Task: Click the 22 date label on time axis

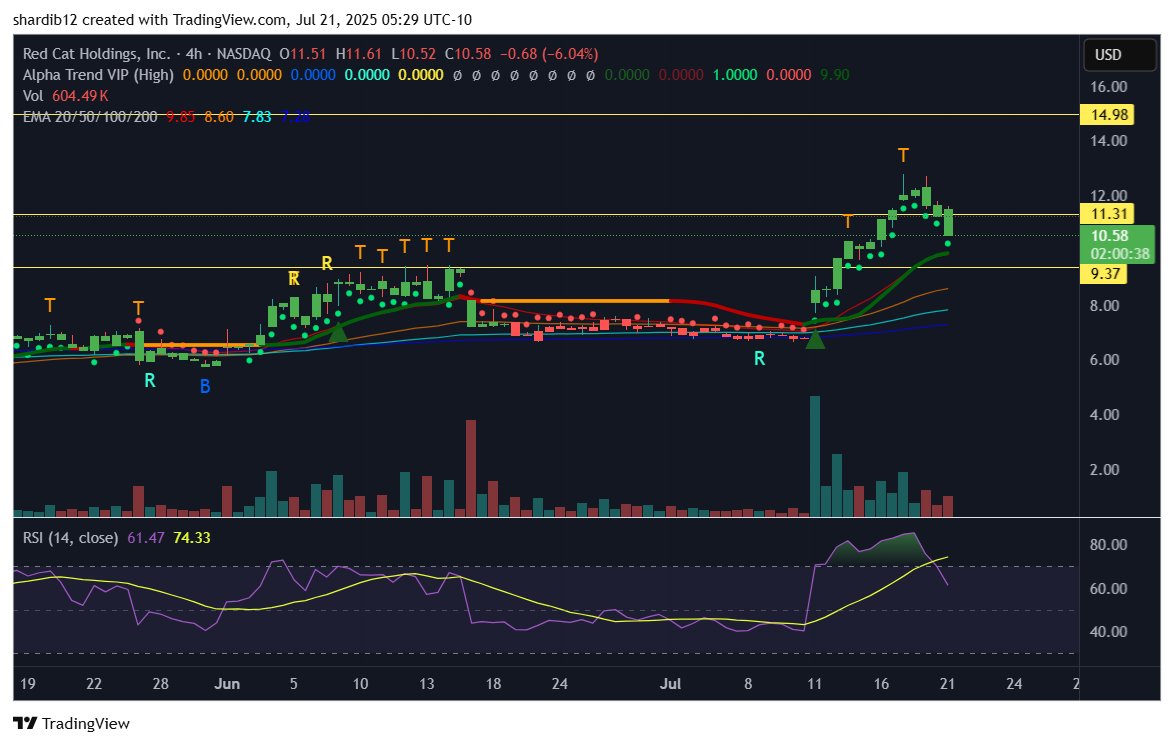Action: pyautogui.click(x=94, y=684)
